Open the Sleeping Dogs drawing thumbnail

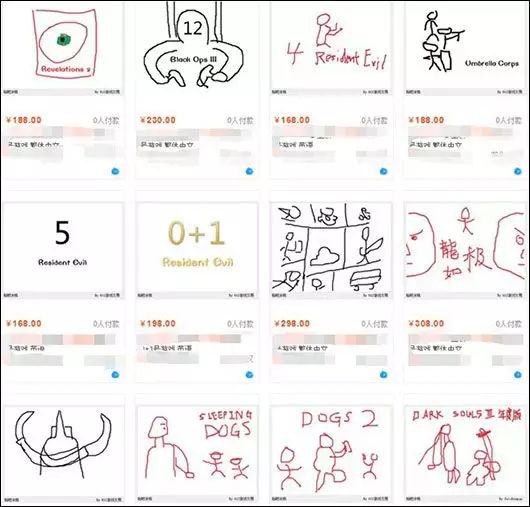click(x=197, y=454)
